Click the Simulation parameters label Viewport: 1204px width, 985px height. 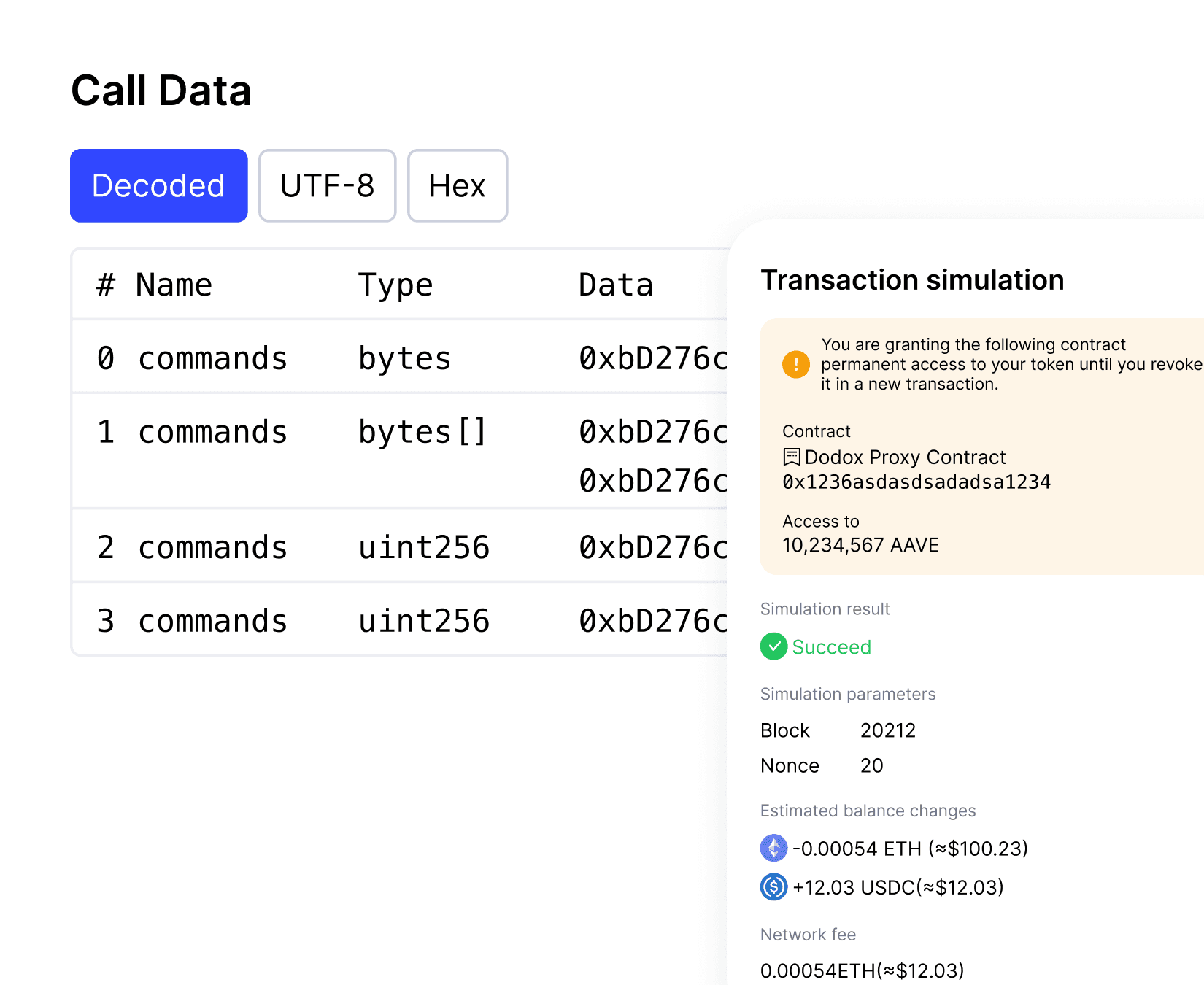[848, 694]
